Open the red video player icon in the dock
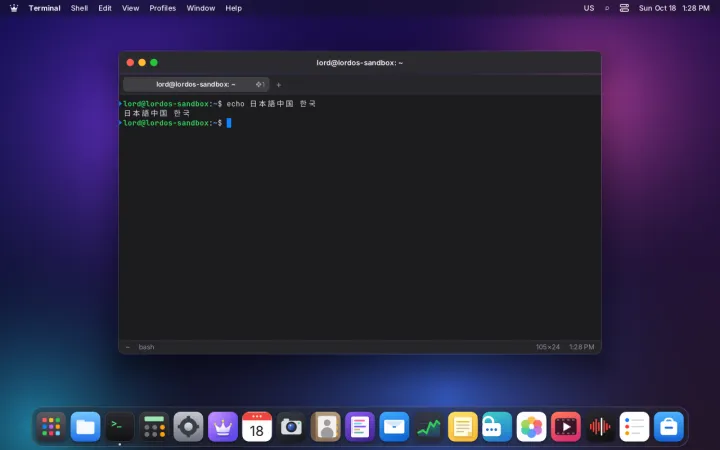The image size is (720, 450). coord(565,427)
